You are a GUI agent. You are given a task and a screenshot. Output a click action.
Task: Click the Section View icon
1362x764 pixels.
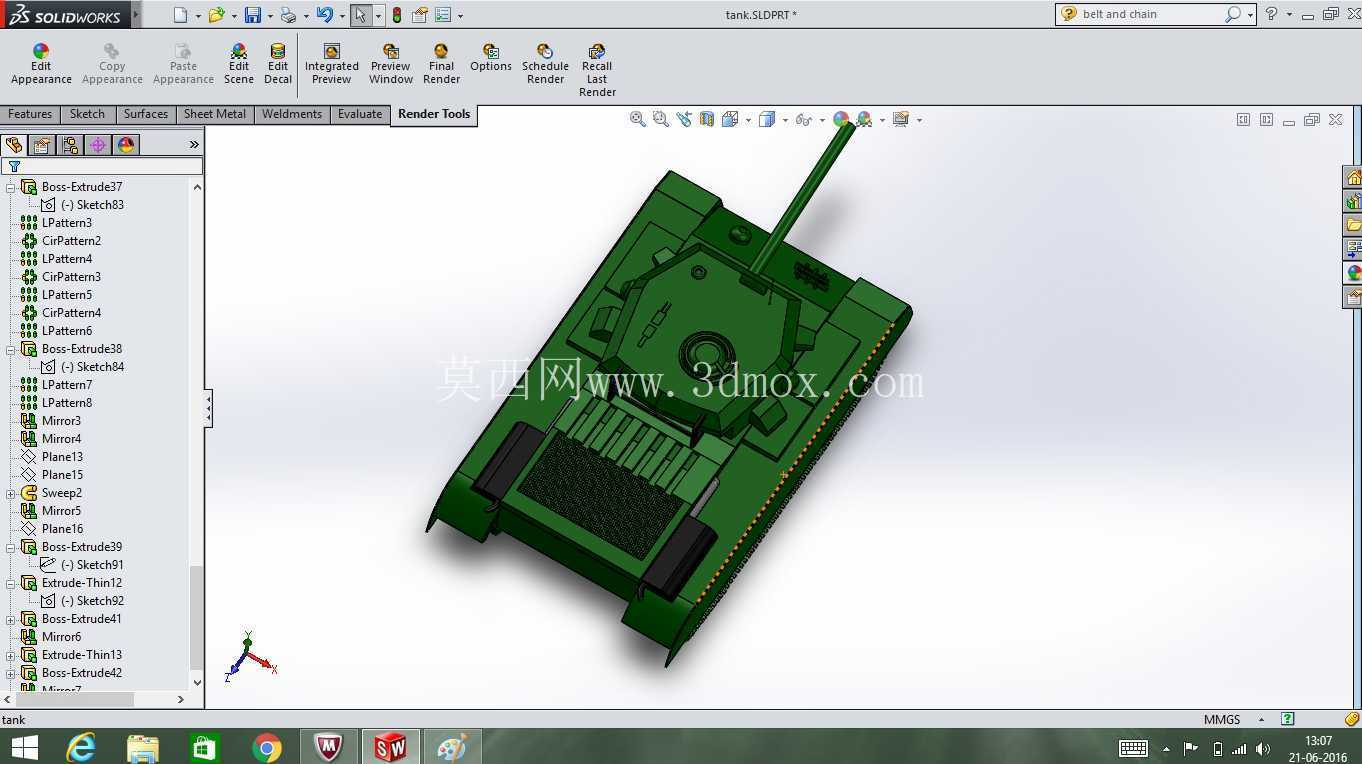pos(707,119)
